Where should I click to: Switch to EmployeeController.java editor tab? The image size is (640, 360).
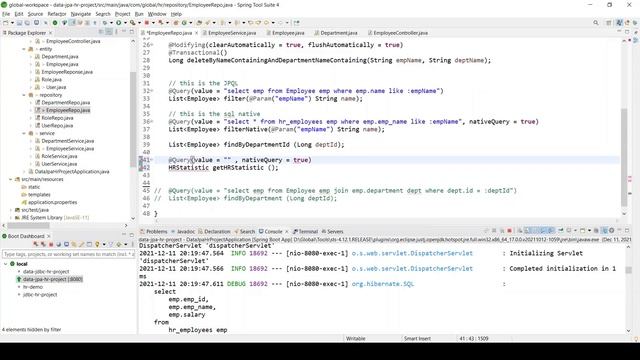[x=400, y=33]
